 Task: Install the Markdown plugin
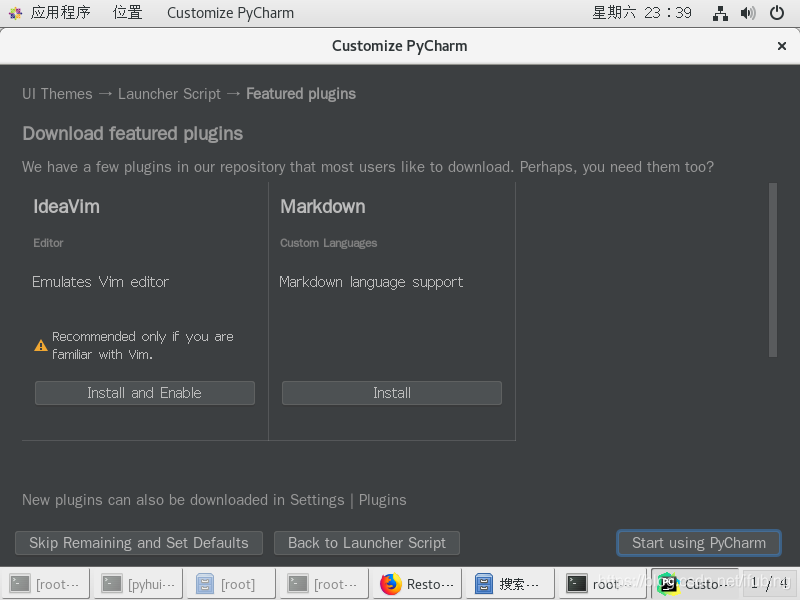click(x=391, y=393)
